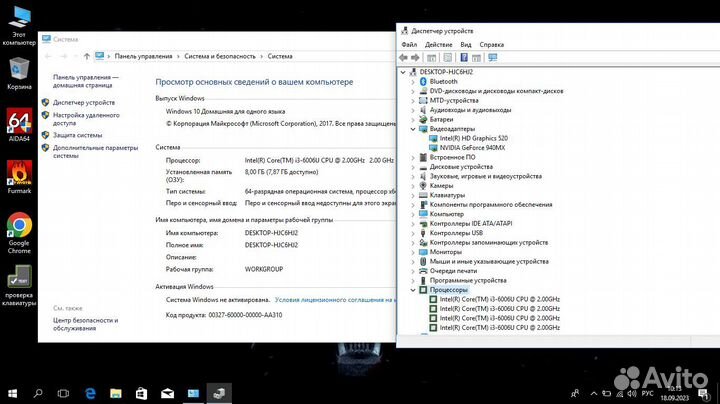Open Настройка удаленного доступа link
The image size is (720, 404).
[x=86, y=119]
